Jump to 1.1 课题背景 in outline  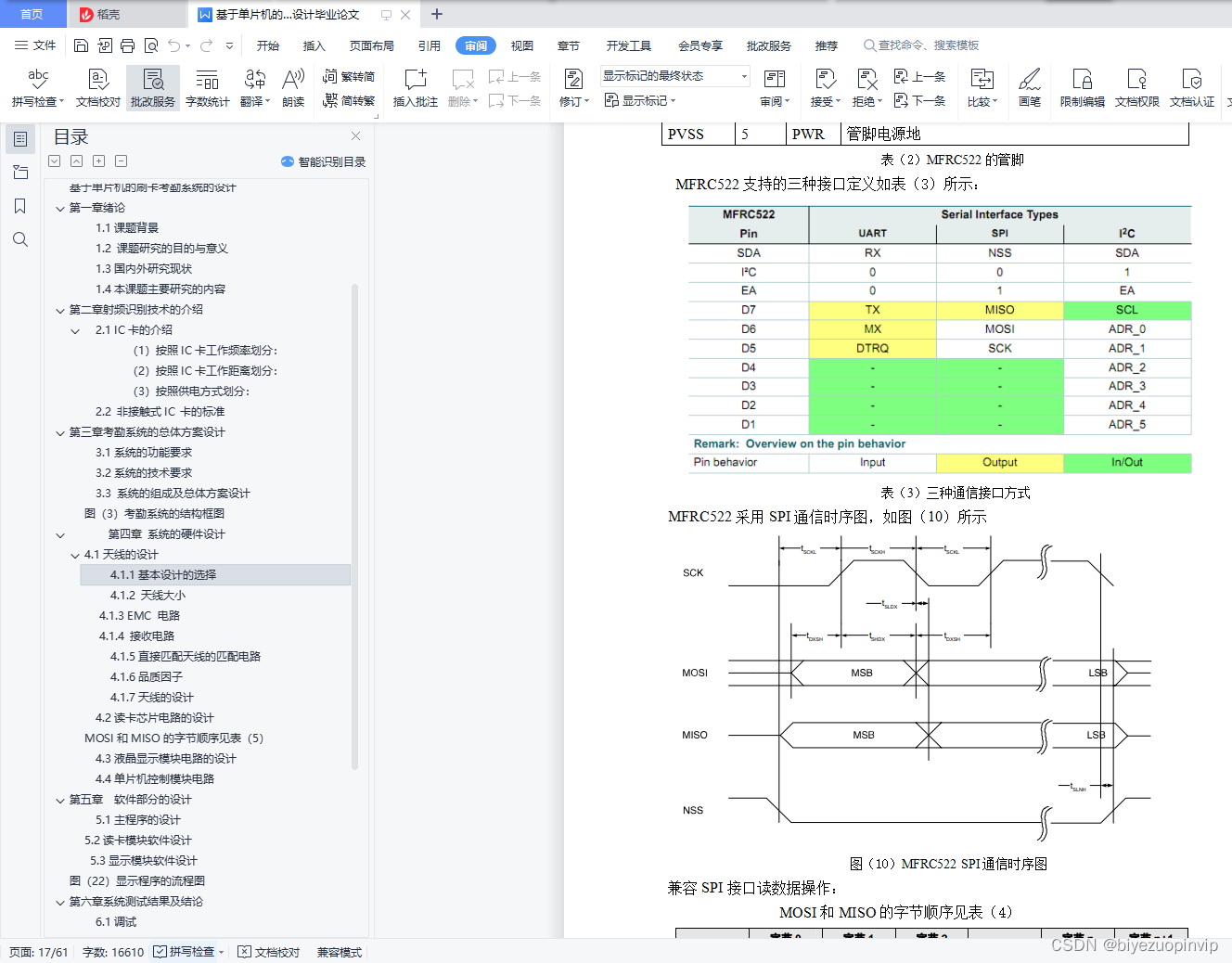click(127, 228)
